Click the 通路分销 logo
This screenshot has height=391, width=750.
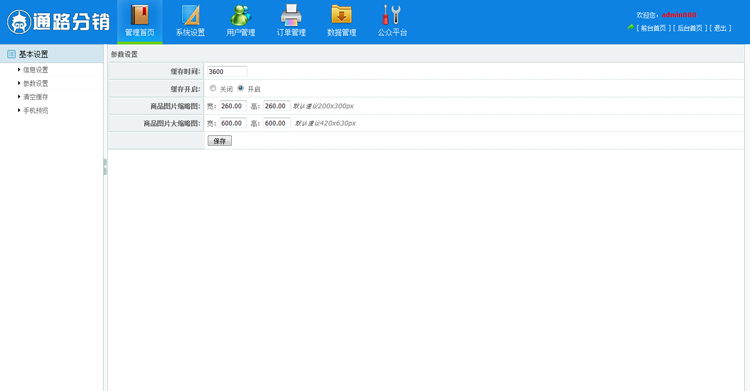click(x=58, y=22)
